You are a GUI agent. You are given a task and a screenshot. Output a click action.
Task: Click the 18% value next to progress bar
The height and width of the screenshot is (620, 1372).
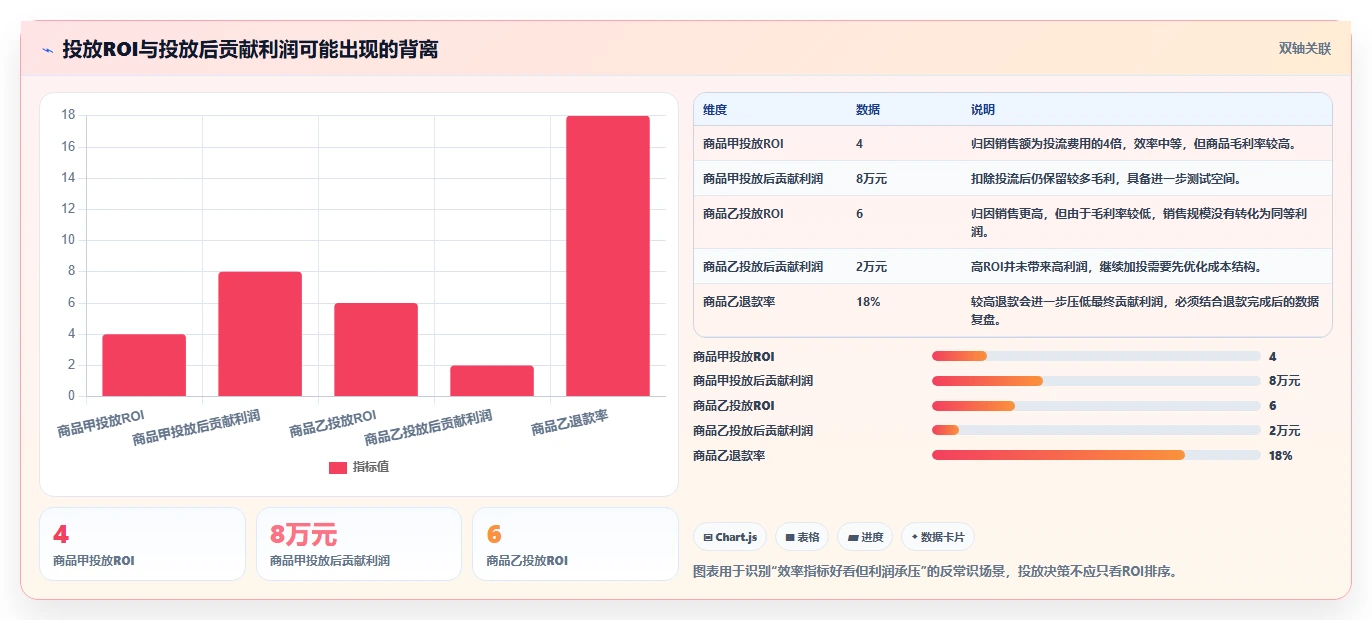1281,456
